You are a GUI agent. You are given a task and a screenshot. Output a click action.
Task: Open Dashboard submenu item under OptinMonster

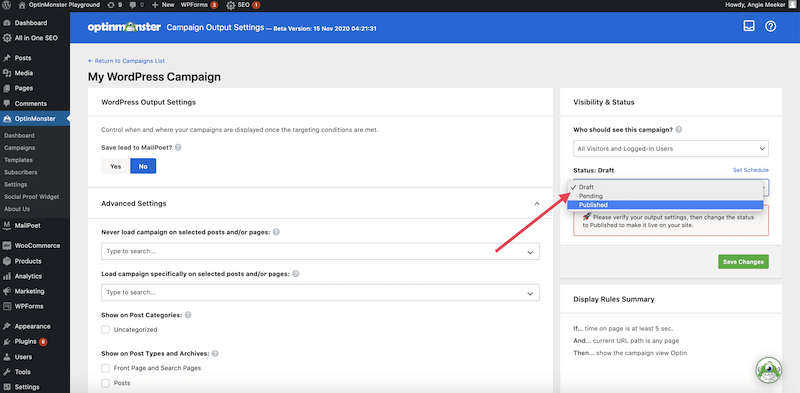coord(19,136)
